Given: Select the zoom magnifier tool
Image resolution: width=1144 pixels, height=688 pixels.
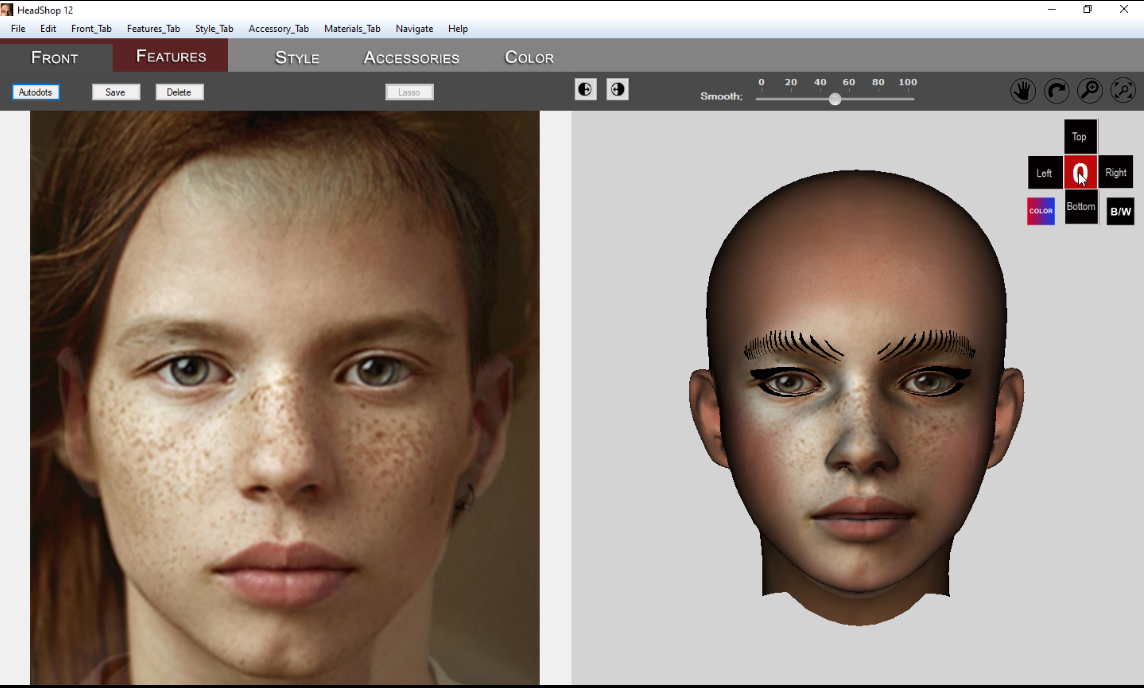Looking at the screenshot, I should (1090, 90).
